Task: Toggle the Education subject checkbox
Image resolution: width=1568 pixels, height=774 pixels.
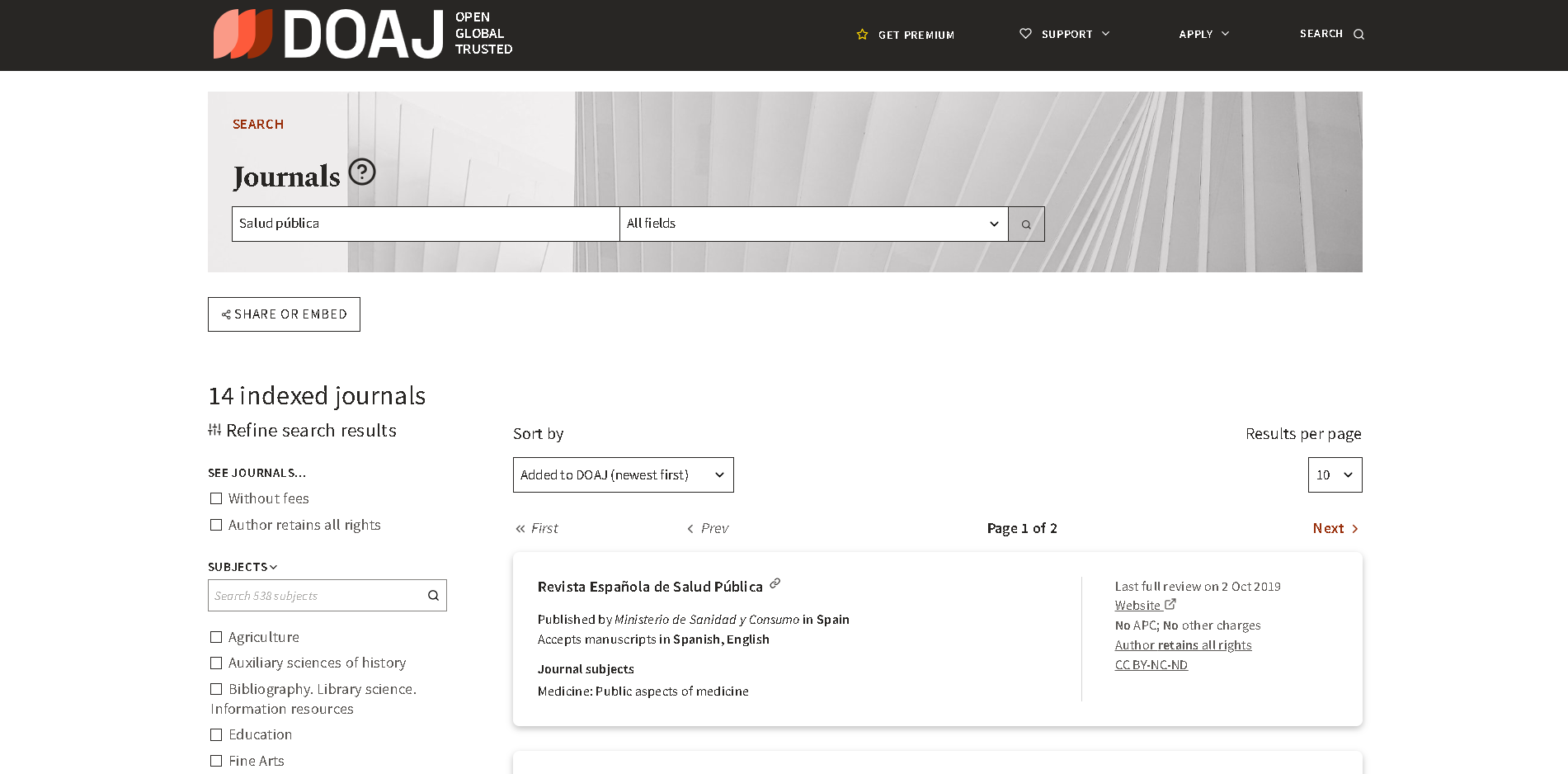Action: tap(216, 734)
